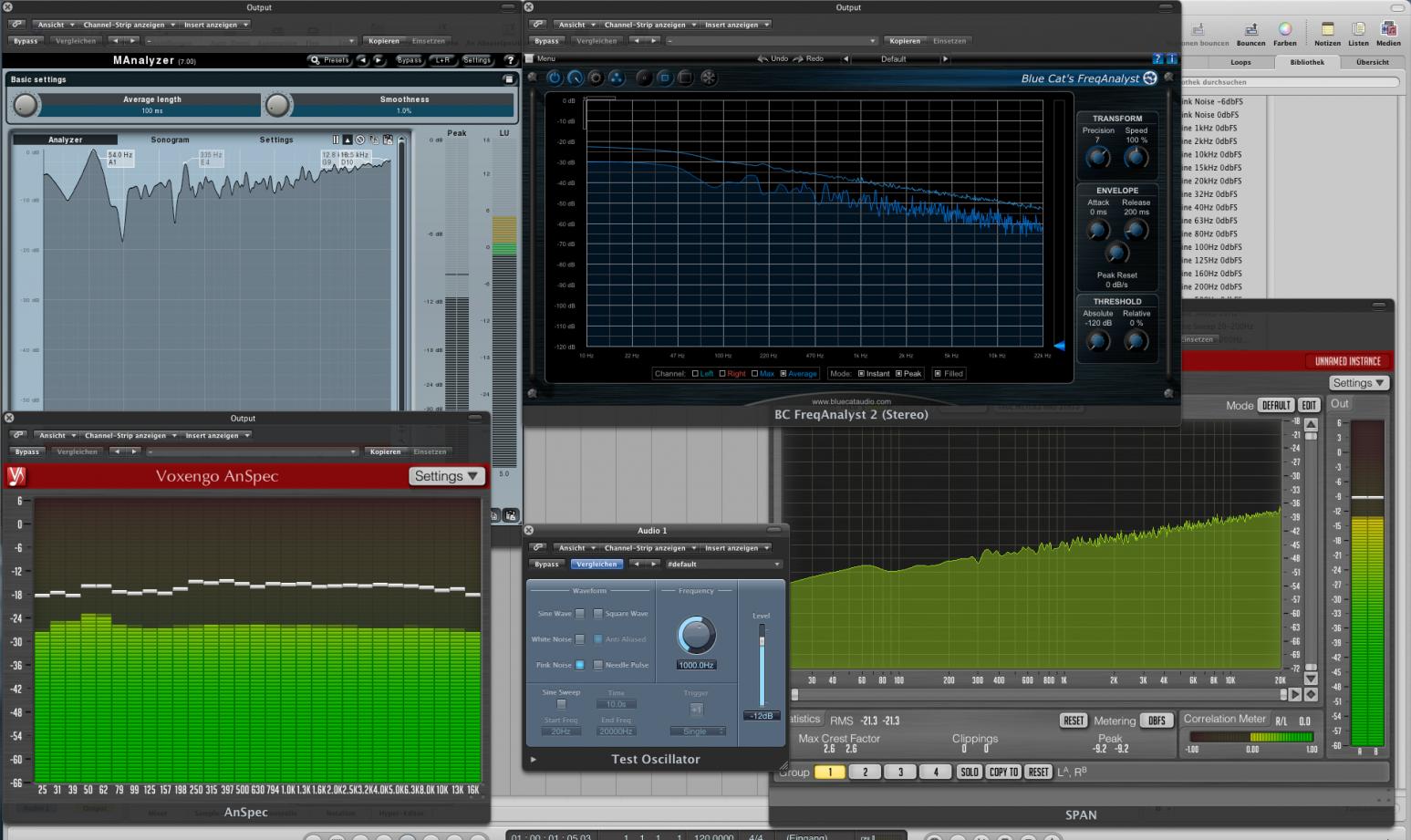The height and width of the screenshot is (840, 1411).
Task: Toggle FreqAnalyst Peak mode checkbox
Action: (x=898, y=373)
